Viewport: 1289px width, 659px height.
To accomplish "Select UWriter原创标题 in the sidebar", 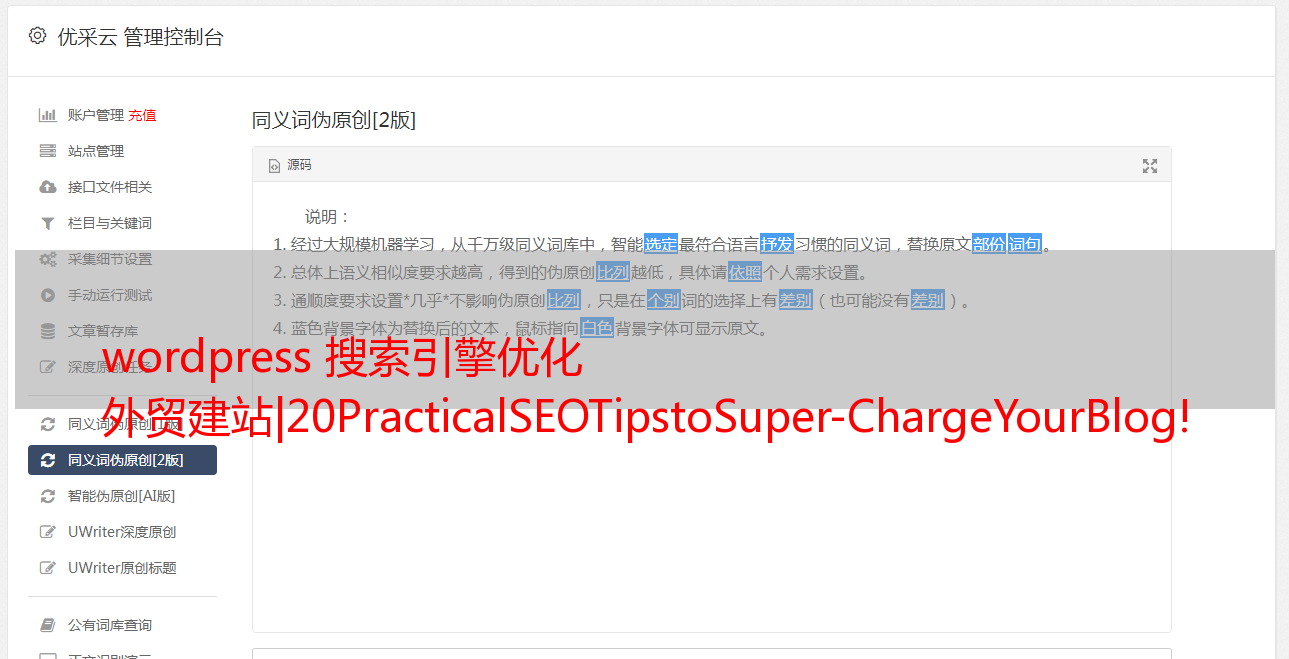I will (x=122, y=568).
